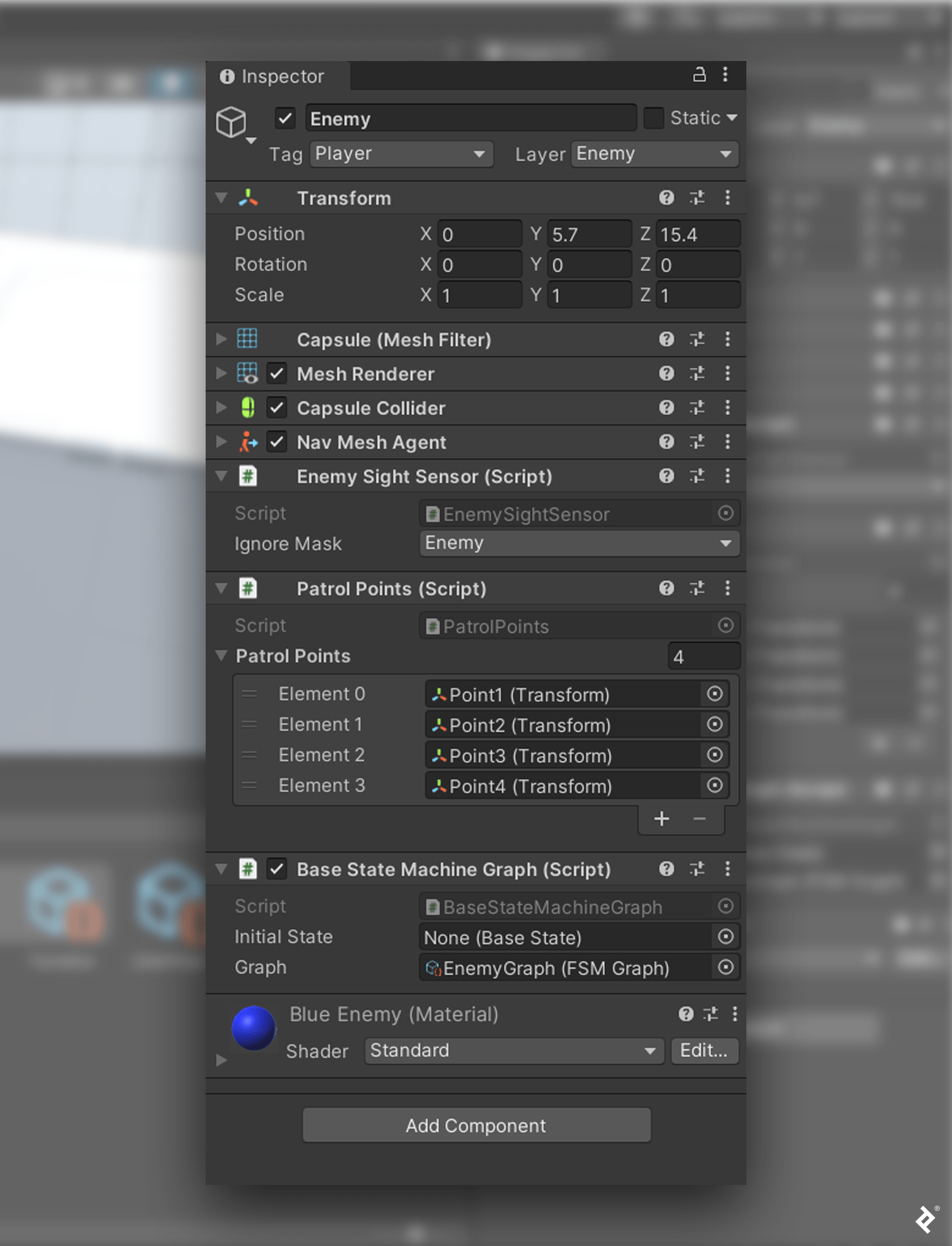952x1246 pixels.
Task: Click the Blue Enemy material preview sphere
Action: (254, 1028)
